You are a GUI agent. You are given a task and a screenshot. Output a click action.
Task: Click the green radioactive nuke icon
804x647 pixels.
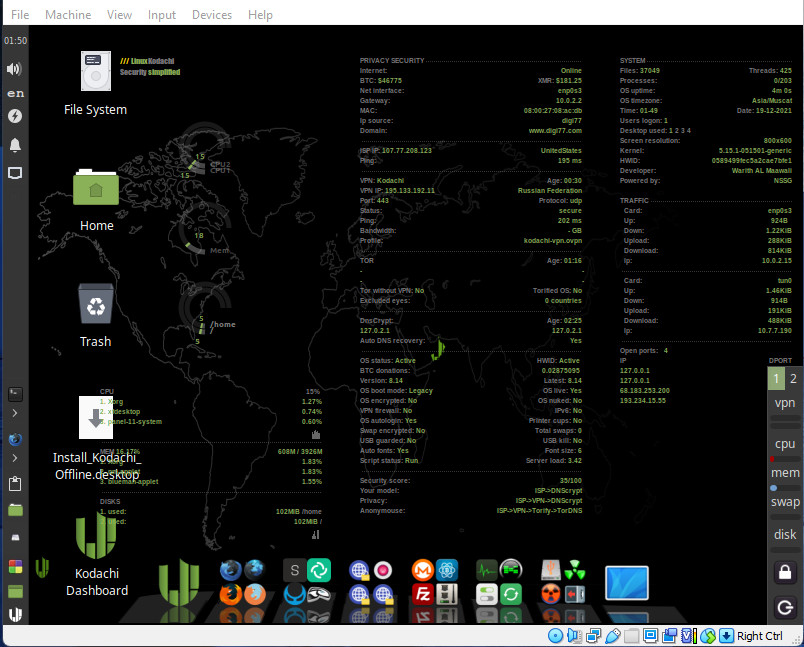575,570
